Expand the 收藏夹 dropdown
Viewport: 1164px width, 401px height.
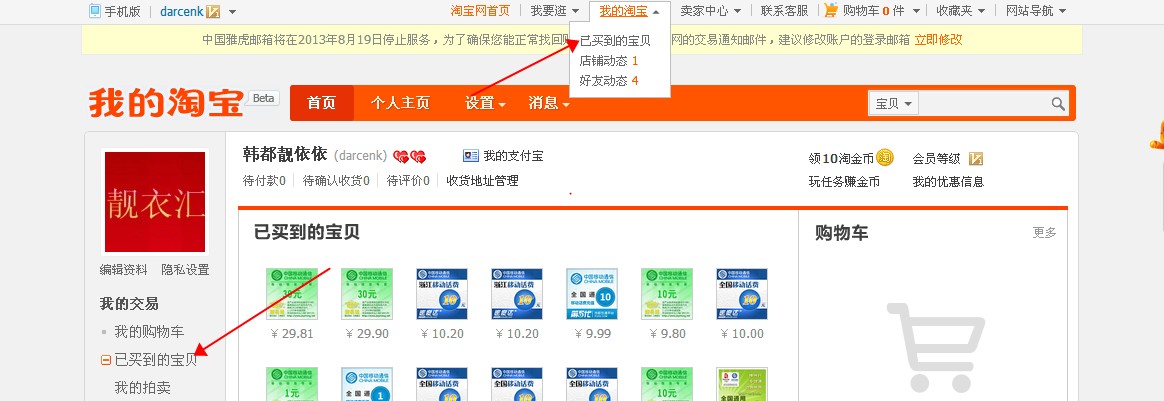click(x=961, y=11)
